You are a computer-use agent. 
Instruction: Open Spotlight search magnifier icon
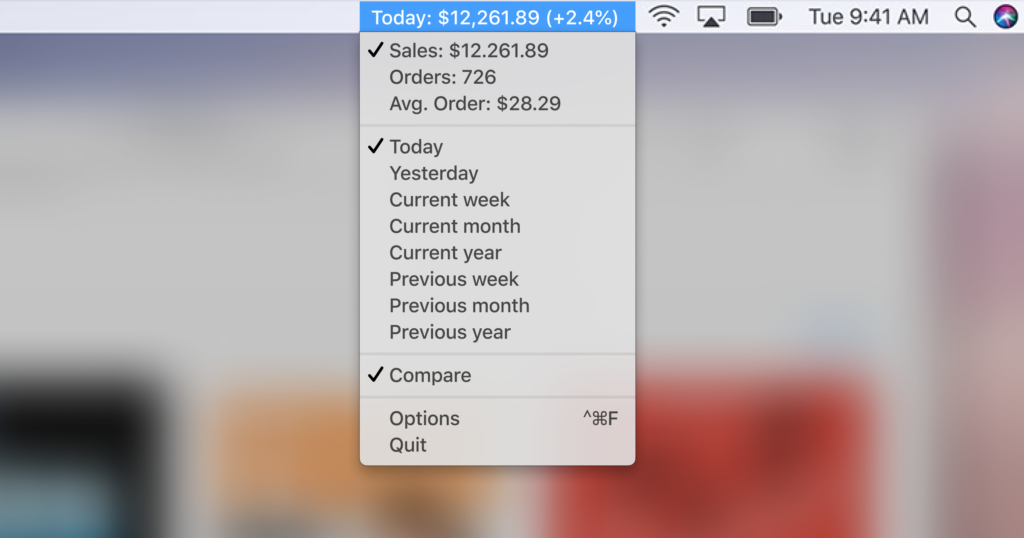[965, 16]
